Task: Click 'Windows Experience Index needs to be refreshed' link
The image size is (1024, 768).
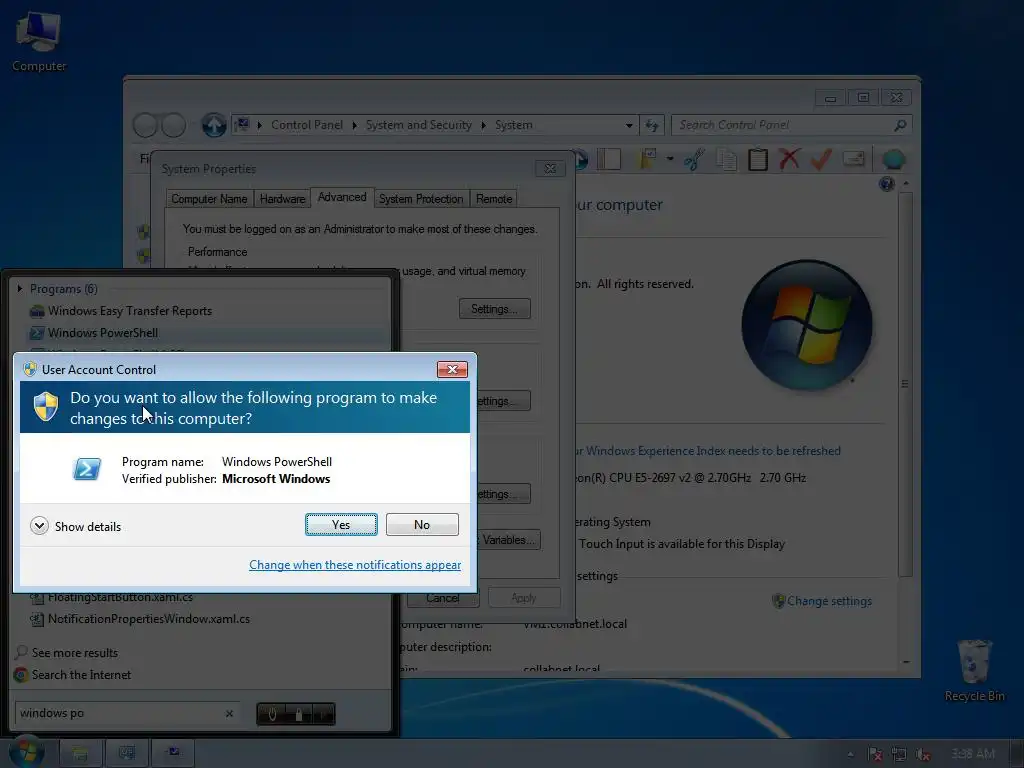Action: point(711,451)
